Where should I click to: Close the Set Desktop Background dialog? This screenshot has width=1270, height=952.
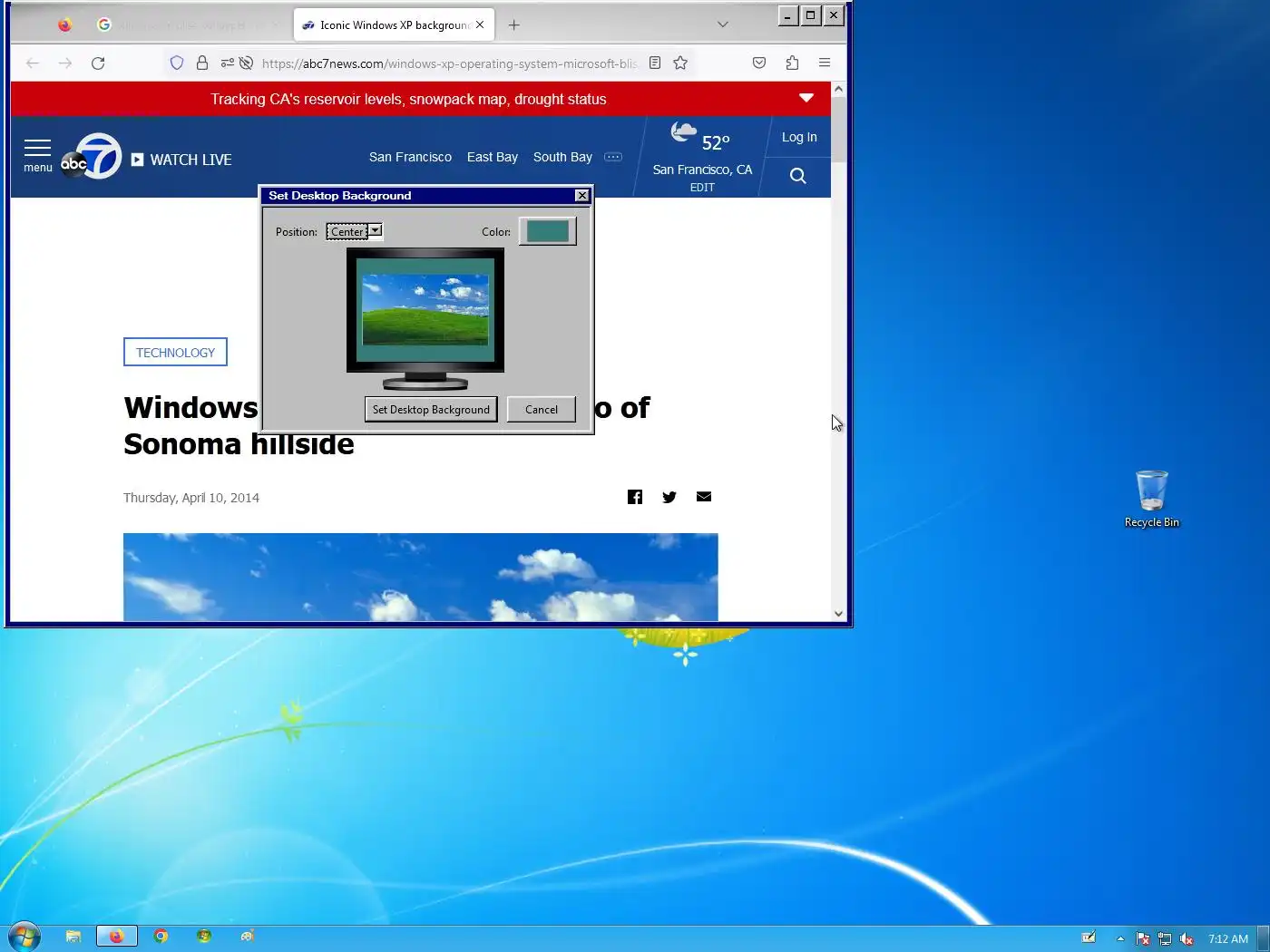click(581, 196)
